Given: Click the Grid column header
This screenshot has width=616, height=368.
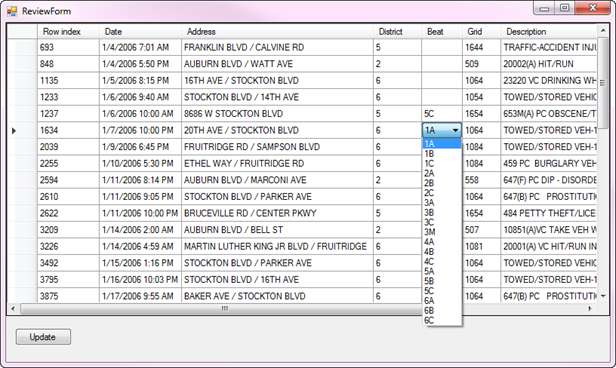Looking at the screenshot, I should [482, 31].
